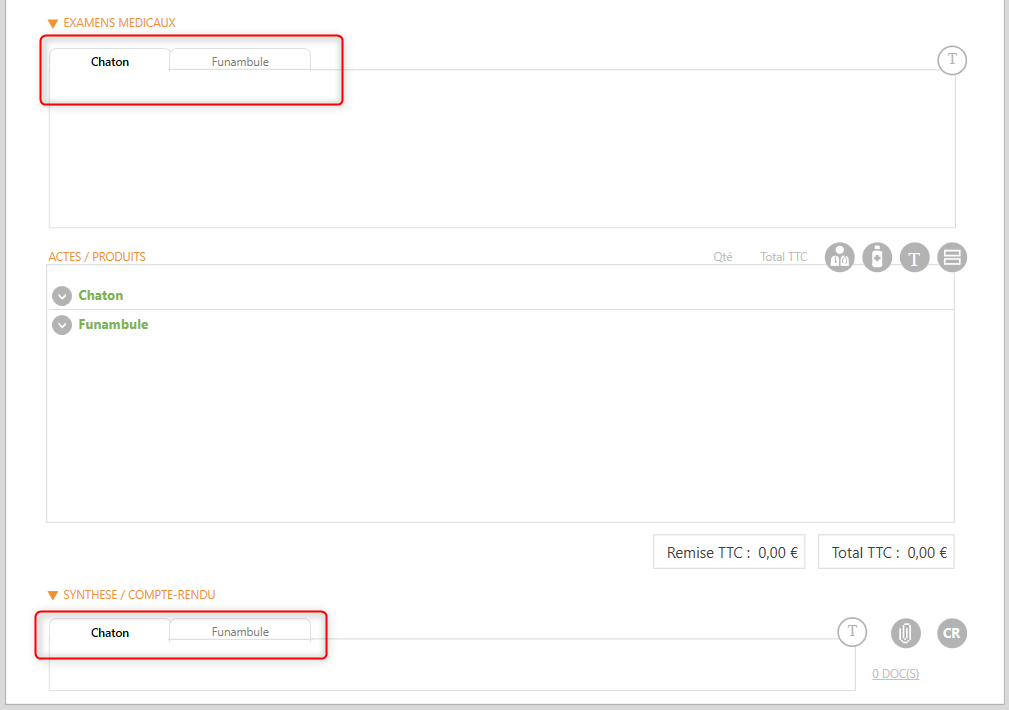1009x710 pixels.
Task: Switch to Funambule tab in Synthese / Compte-rendu
Action: coord(240,632)
